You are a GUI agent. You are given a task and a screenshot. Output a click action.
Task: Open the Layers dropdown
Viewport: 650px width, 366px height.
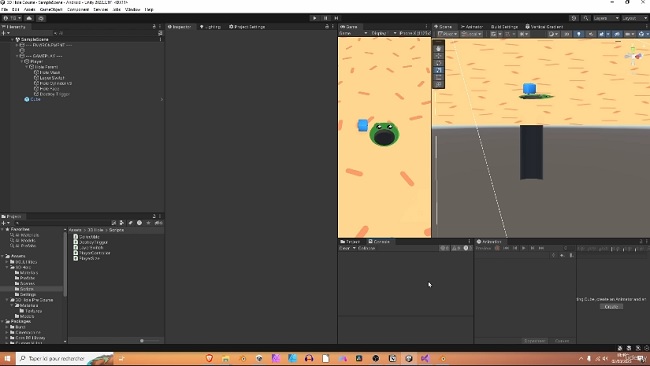pos(606,18)
